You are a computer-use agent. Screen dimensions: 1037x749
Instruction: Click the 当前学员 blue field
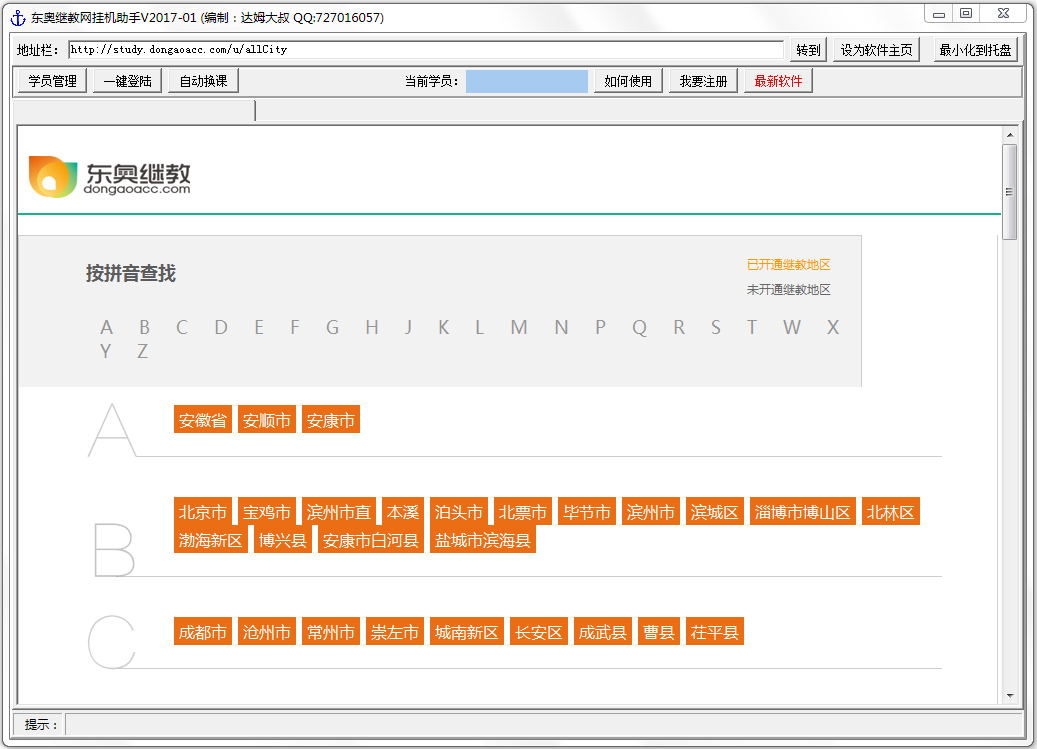[527, 81]
